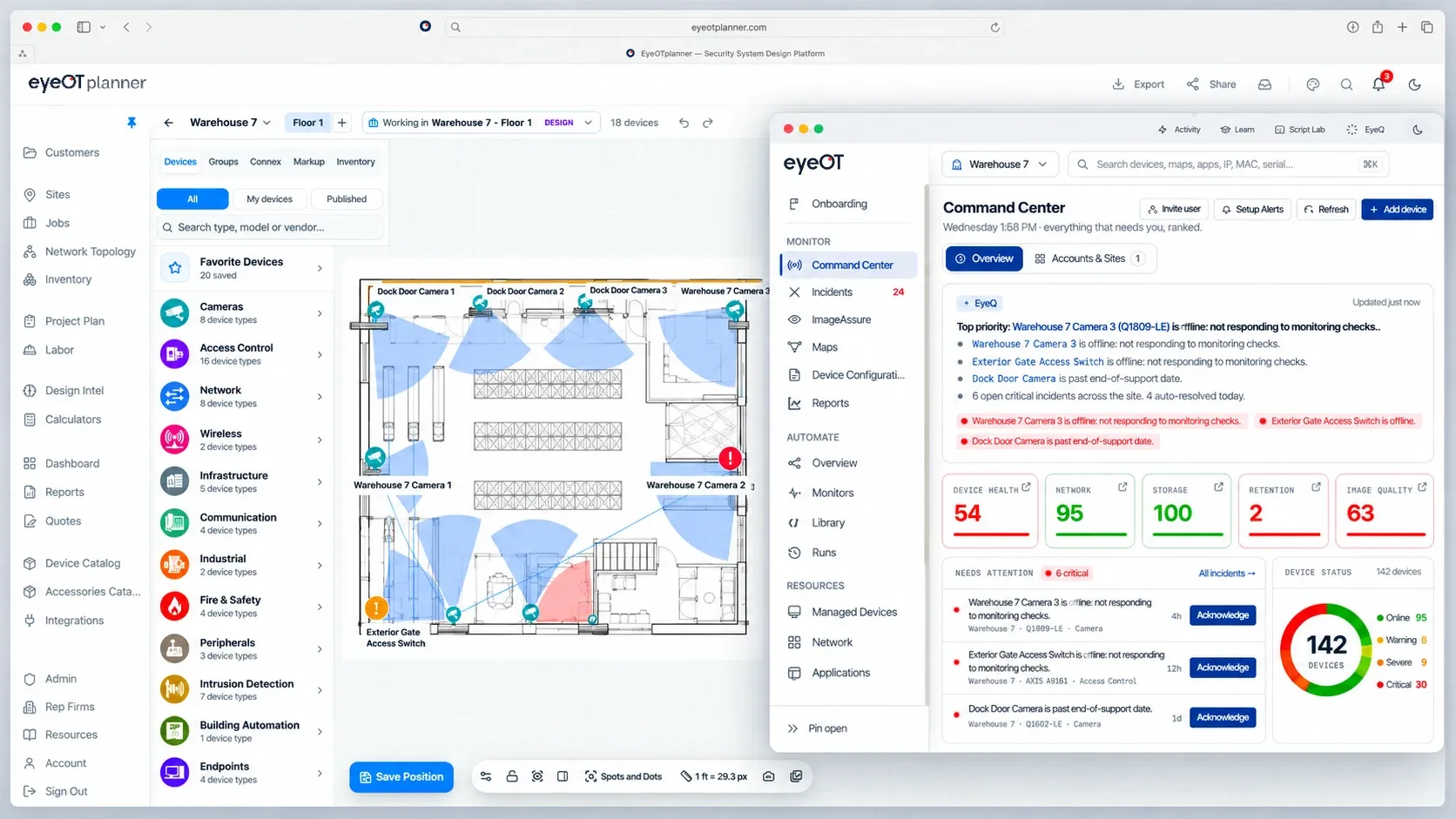Click the pin icon atop the planner sidebar
1456x819 pixels.
(131, 123)
